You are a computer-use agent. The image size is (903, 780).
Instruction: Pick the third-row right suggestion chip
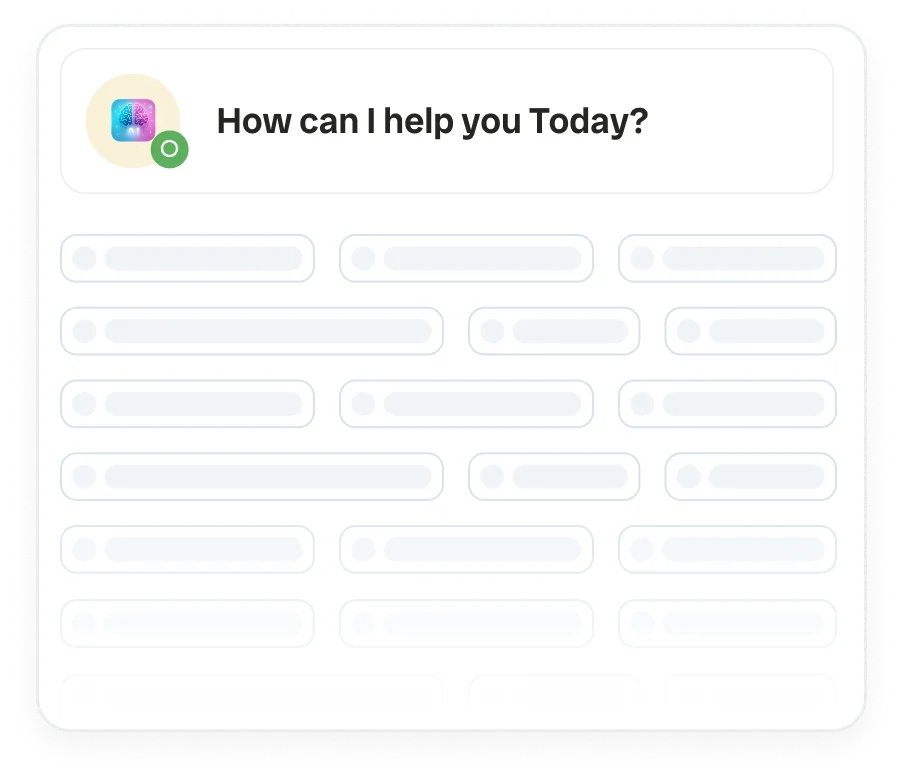pos(727,404)
